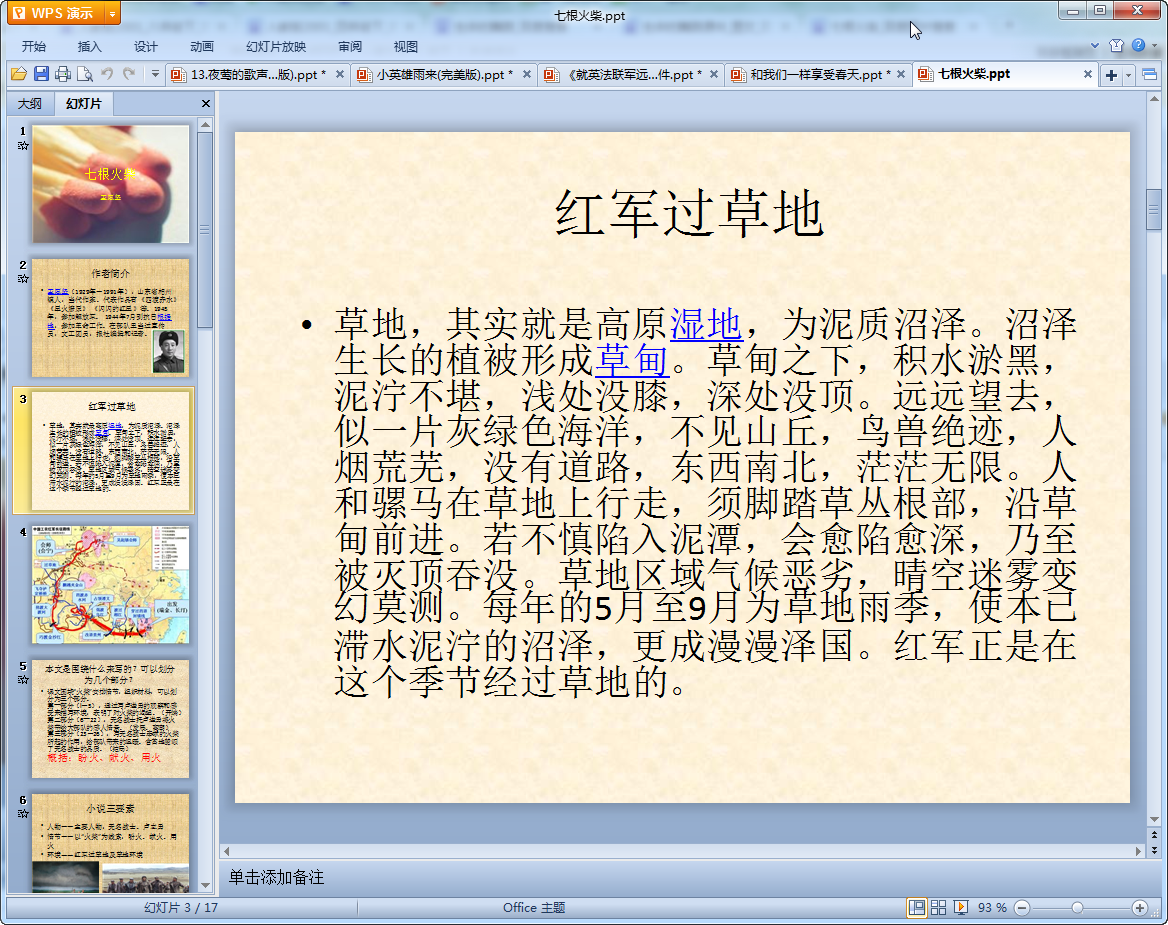
Task: Start slideshow from status bar icon
Action: click(961, 907)
